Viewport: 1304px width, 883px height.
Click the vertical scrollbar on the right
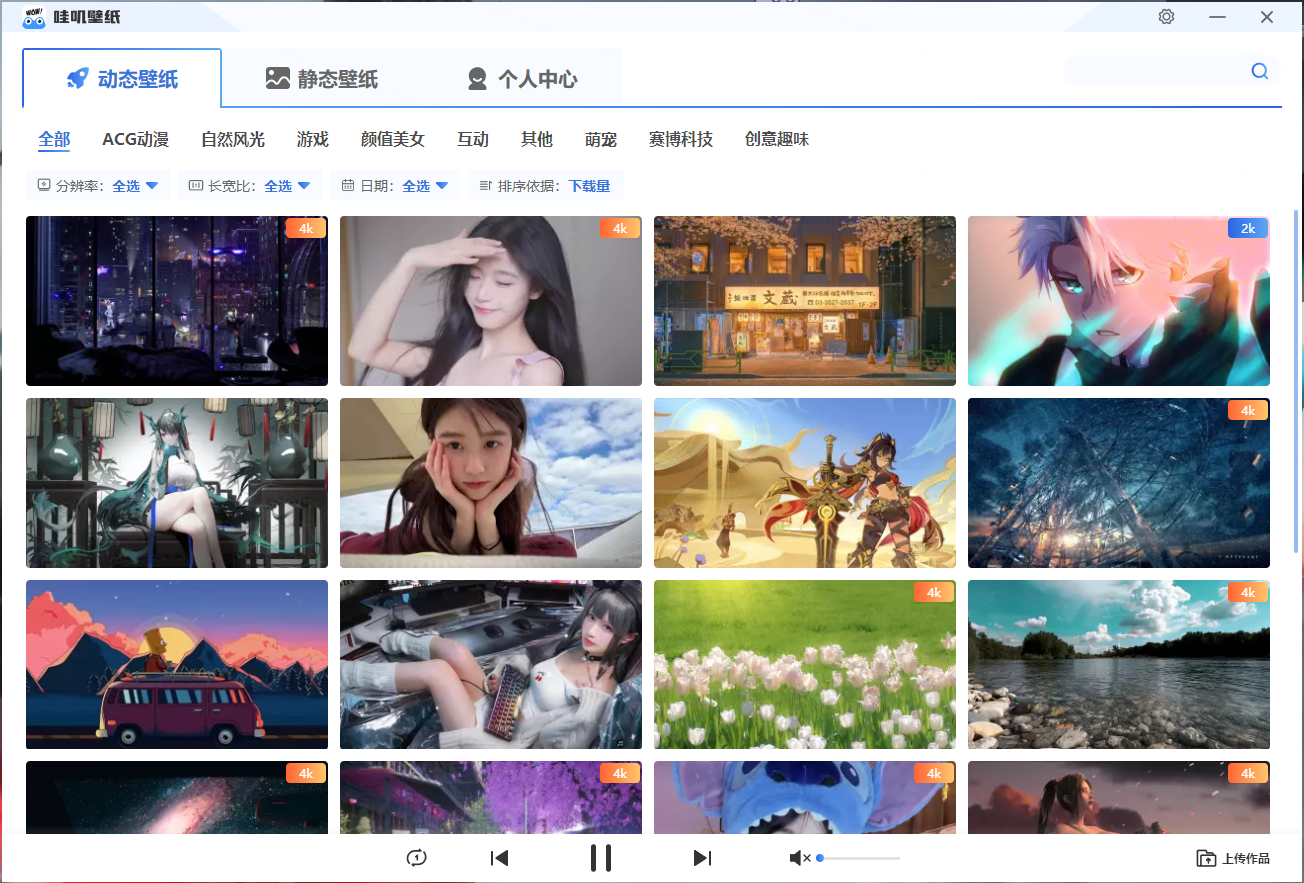1297,380
